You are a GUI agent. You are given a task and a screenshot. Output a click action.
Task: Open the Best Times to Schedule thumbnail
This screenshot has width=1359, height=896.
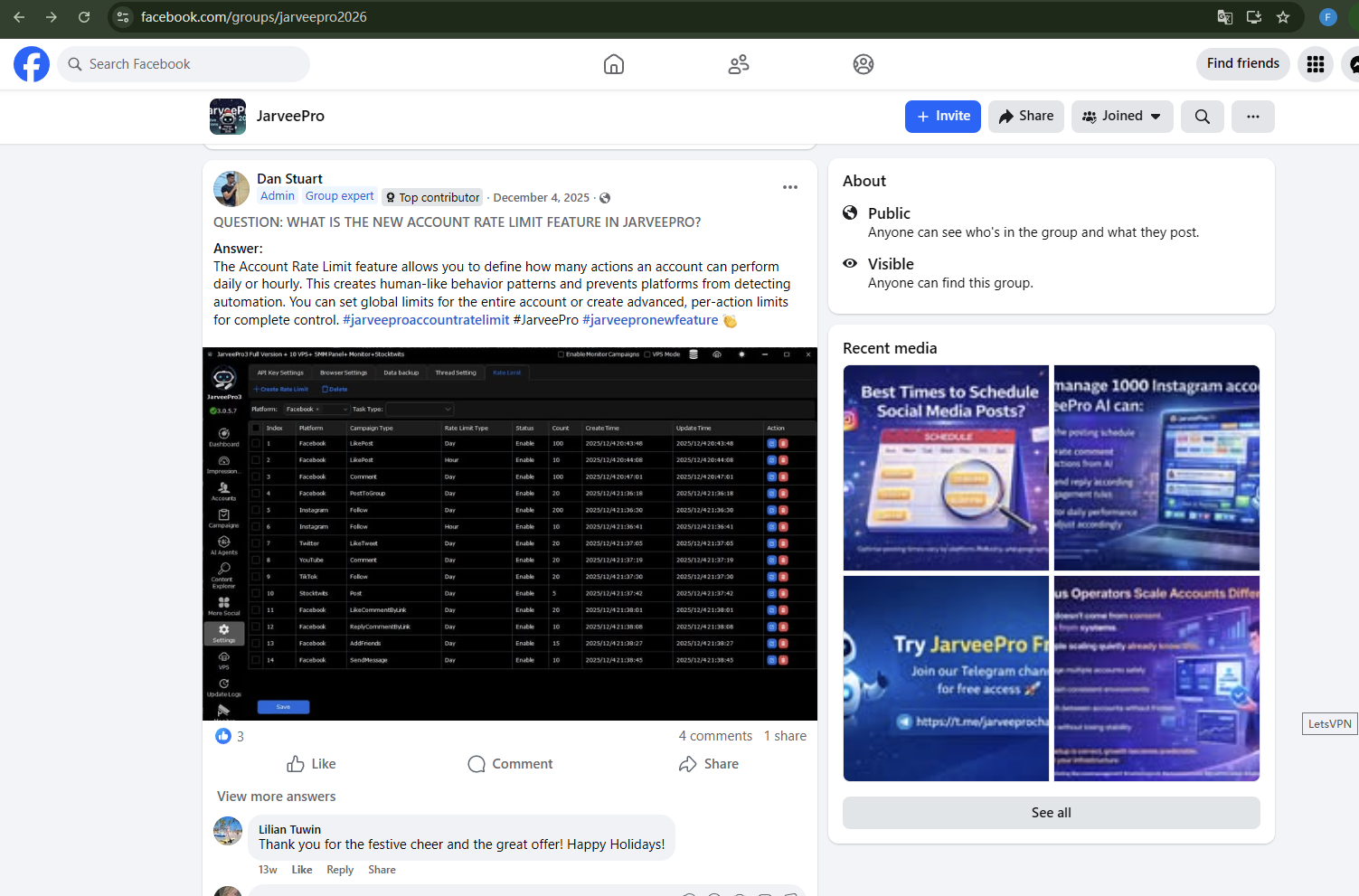coord(946,467)
